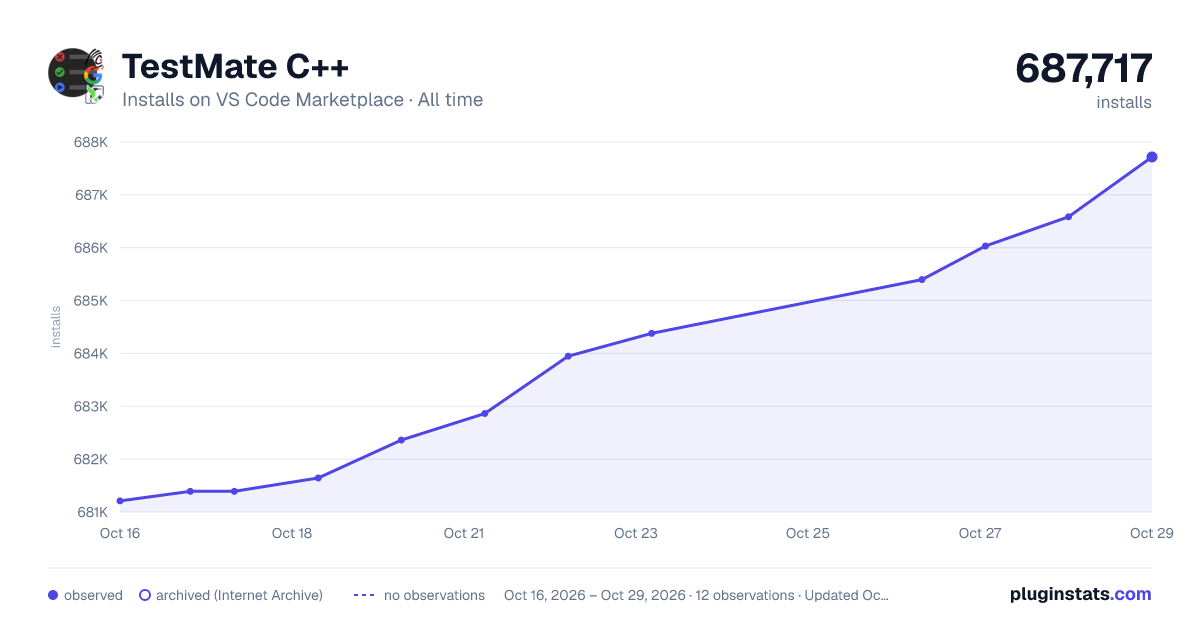Viewport: 1200px width, 630px height.
Task: Open the pluginstats.com link
Action: click(1081, 594)
